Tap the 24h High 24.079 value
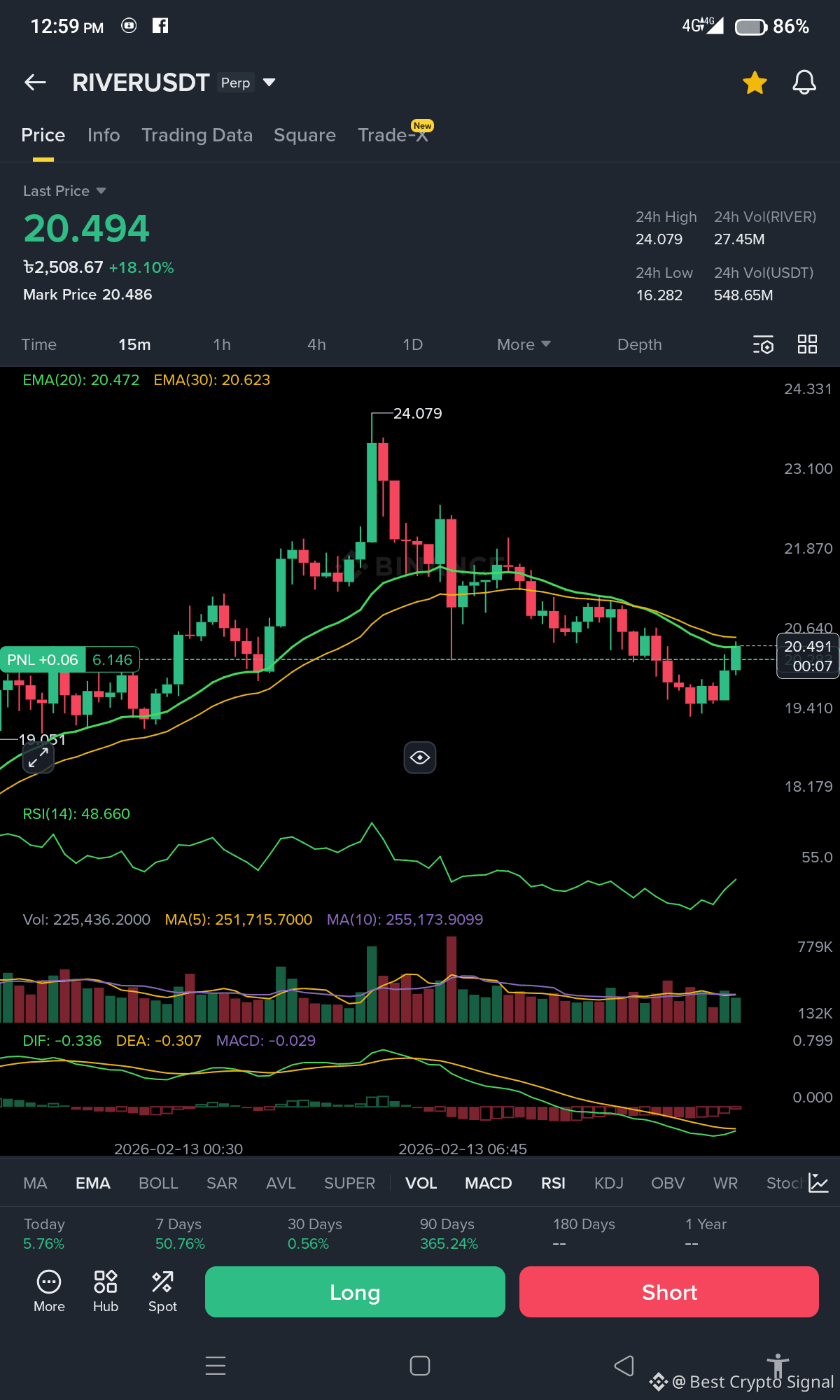Viewport: 840px width, 1400px height. (659, 239)
